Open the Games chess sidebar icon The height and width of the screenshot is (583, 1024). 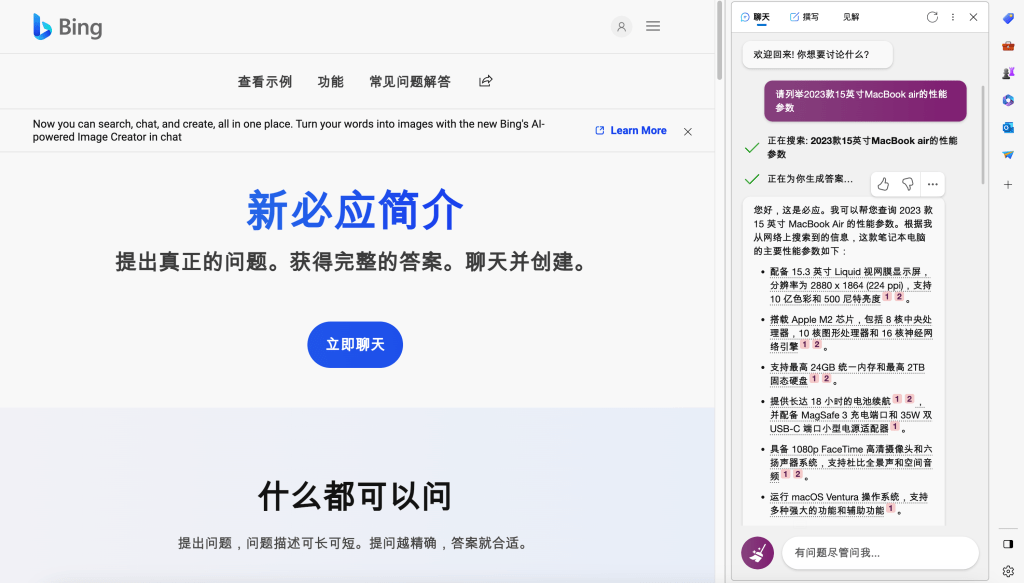point(1008,73)
